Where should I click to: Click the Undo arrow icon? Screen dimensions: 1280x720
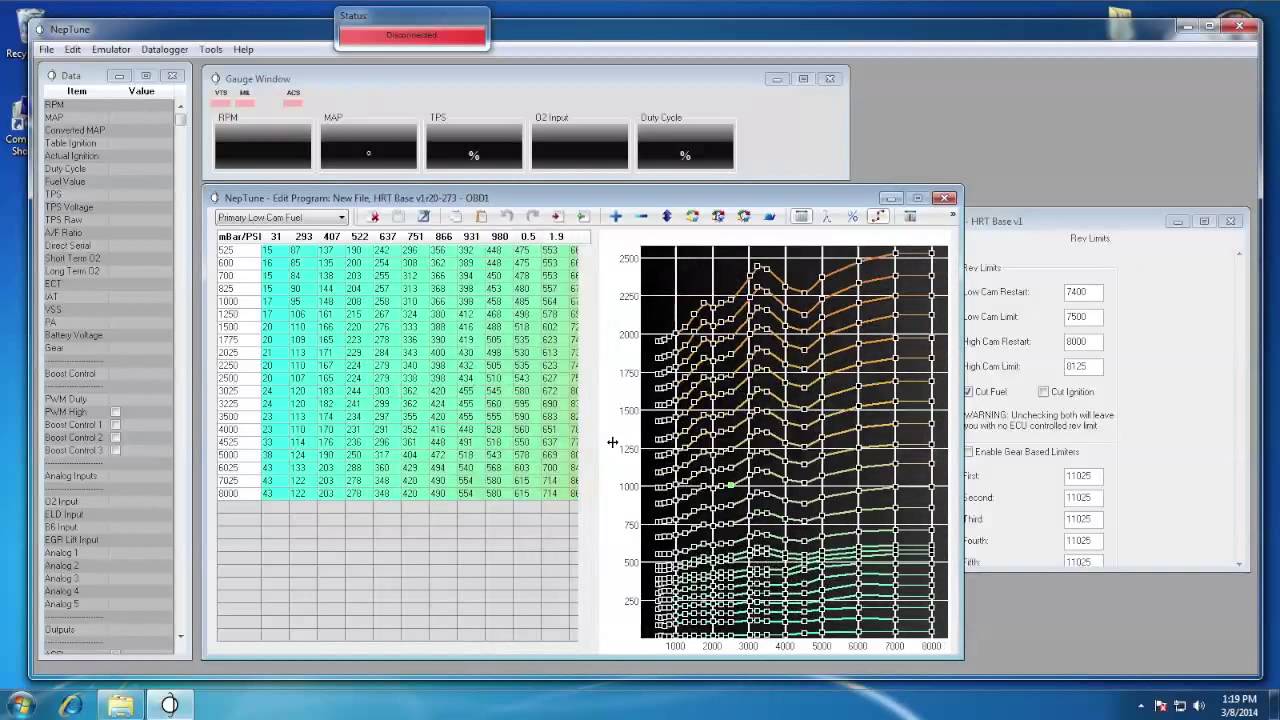click(507, 216)
